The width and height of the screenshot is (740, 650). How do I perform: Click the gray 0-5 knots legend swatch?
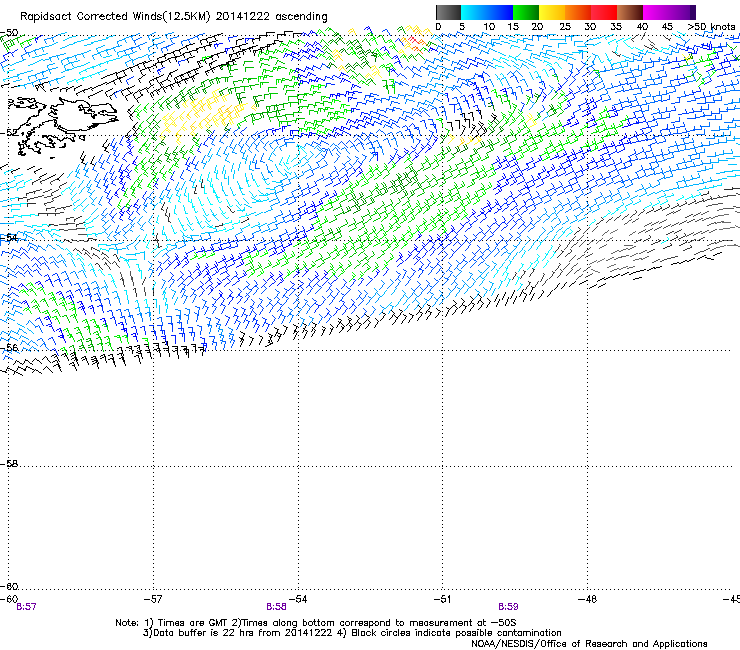pos(448,12)
